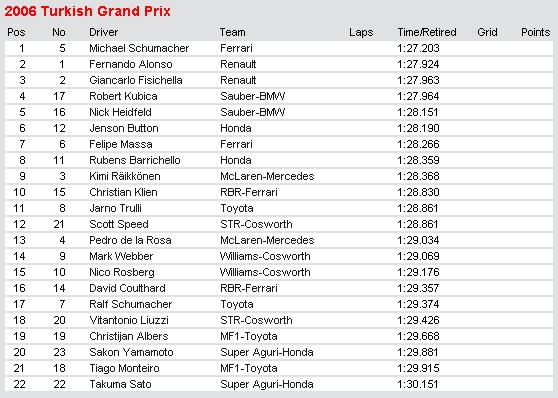Click Super Aguri-Honda team for Sakon Yamamoto
The width and height of the screenshot is (558, 398).
tap(267, 352)
